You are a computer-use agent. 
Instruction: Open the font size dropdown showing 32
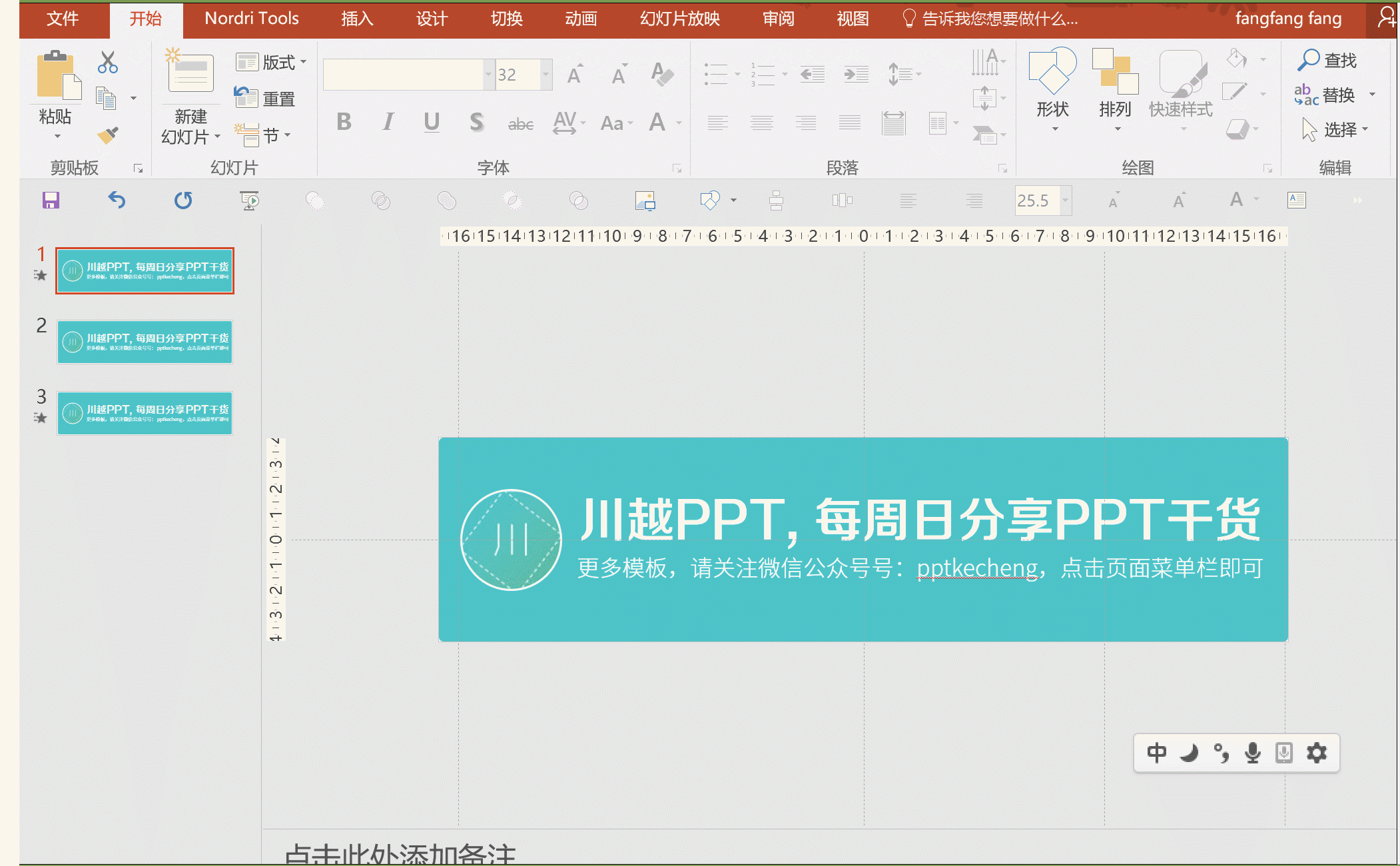tap(546, 75)
